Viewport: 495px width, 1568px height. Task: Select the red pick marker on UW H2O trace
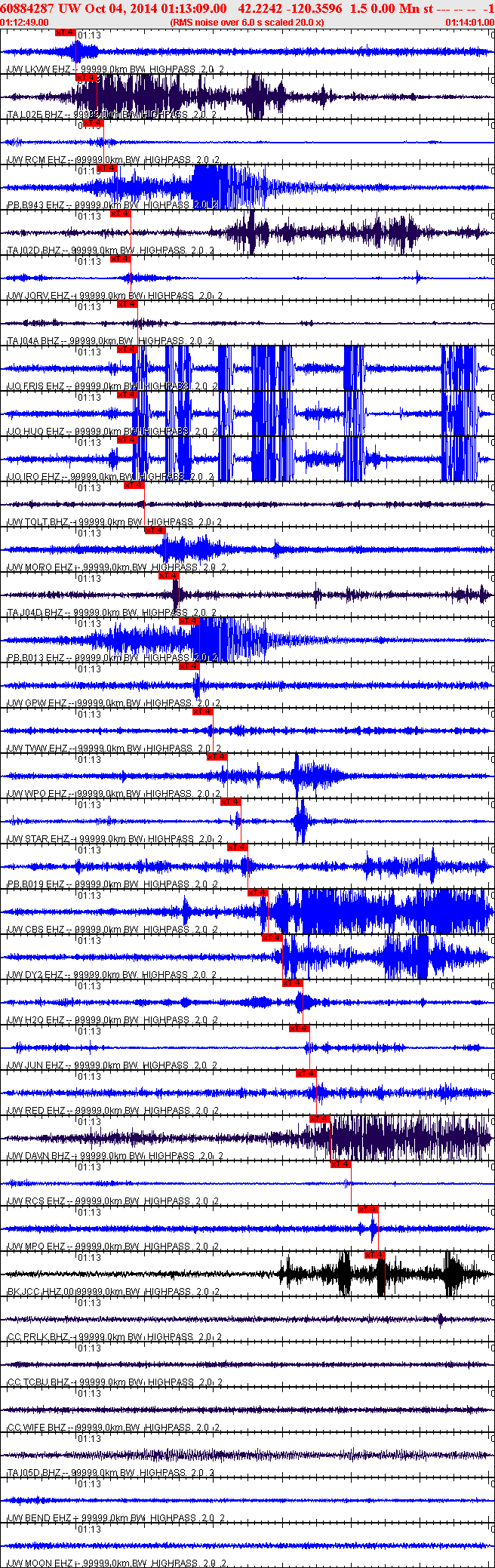293,983
